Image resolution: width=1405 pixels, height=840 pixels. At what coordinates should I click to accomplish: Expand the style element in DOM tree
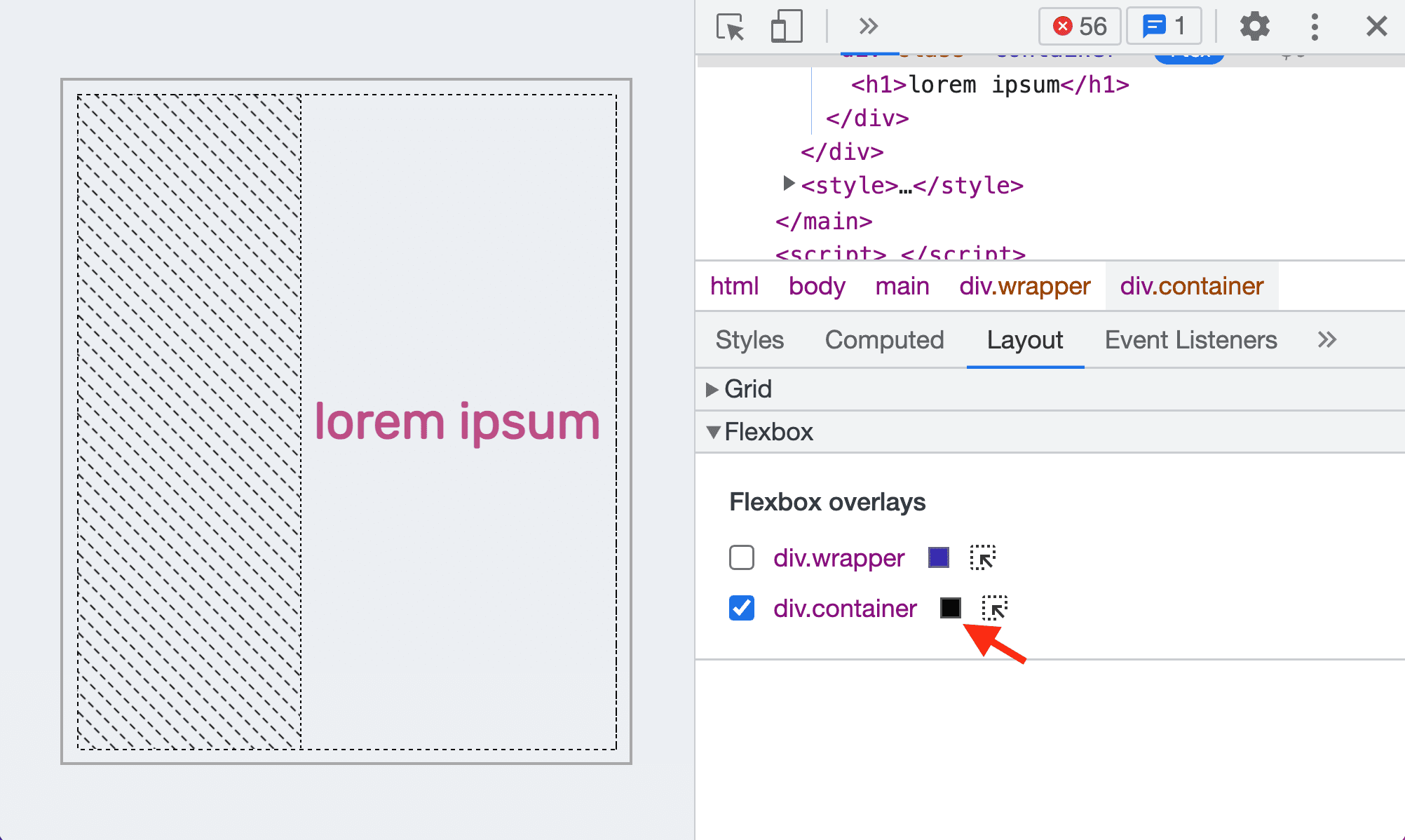coord(789,186)
